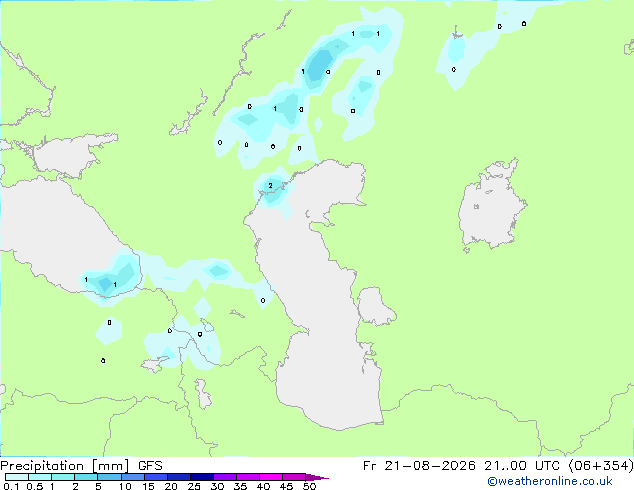Screen dimensions: 634x490
Task: Click the '(06+354)' forecast run label
Action: click(x=601, y=466)
